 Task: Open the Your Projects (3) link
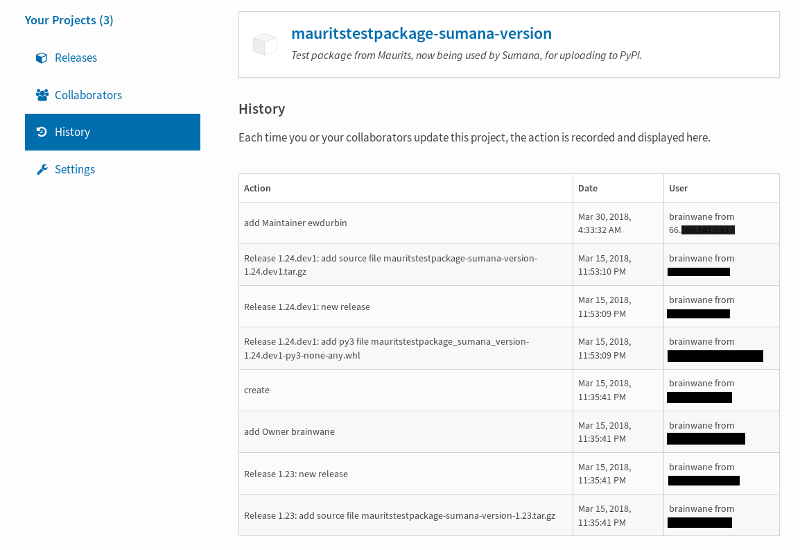[69, 19]
